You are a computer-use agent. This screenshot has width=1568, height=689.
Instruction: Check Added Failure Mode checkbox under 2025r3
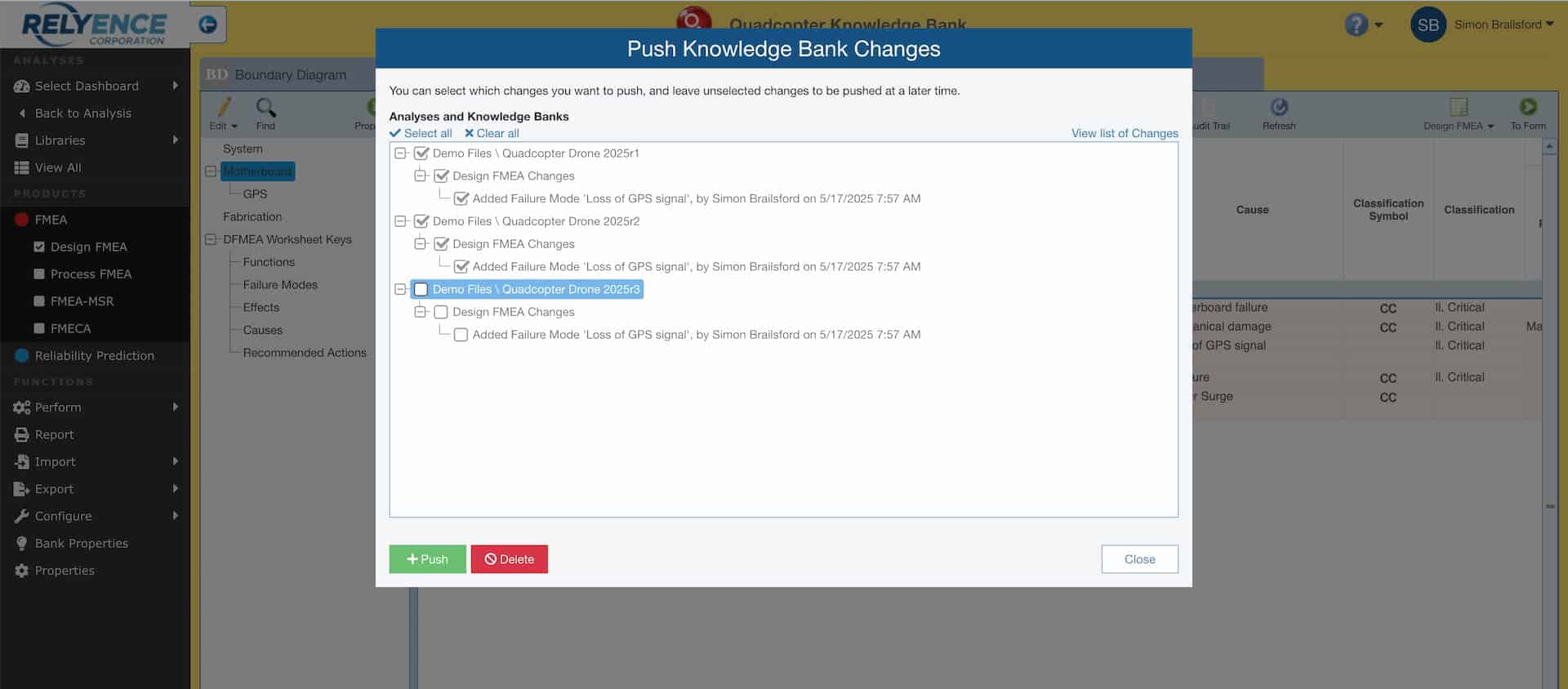click(x=461, y=335)
